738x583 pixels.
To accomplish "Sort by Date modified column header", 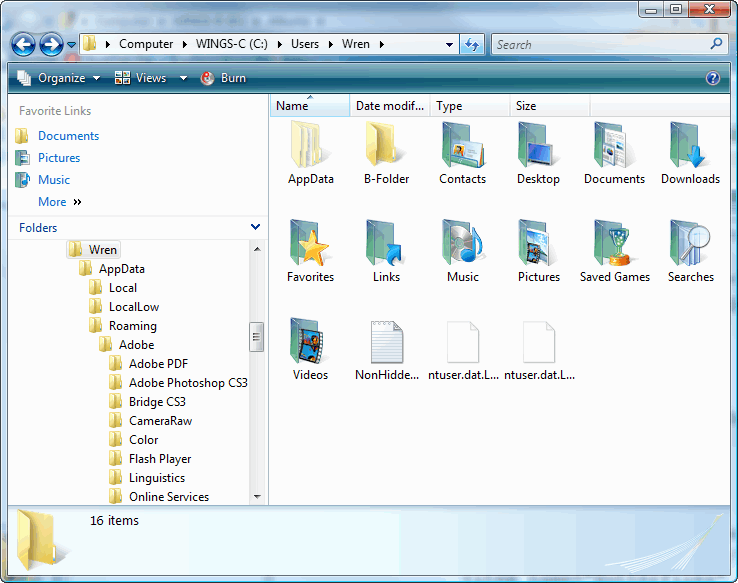I will tap(390, 106).
